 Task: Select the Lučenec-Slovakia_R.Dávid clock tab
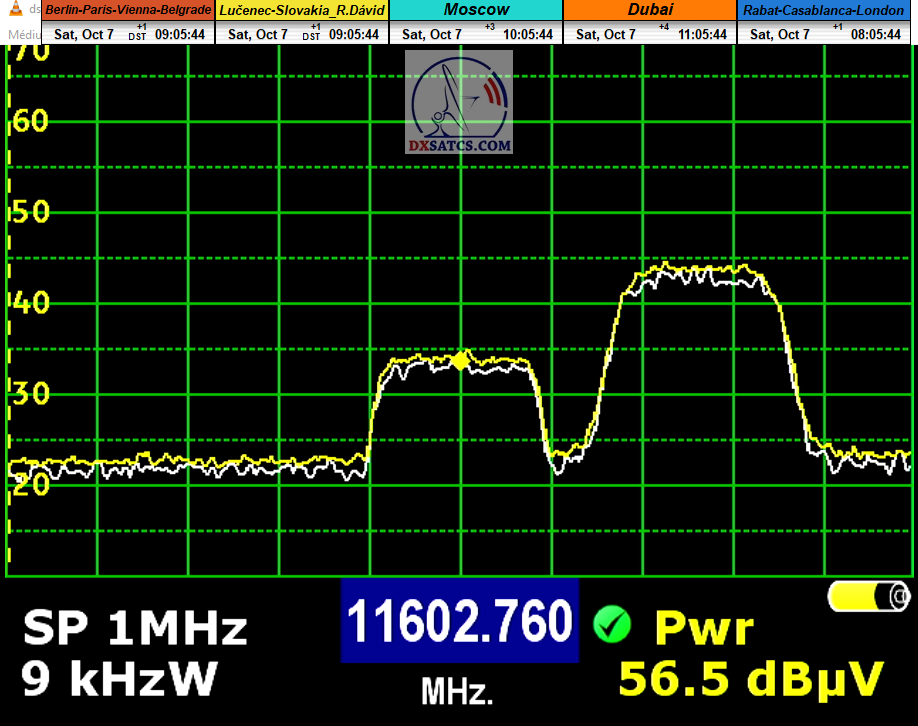(x=303, y=10)
